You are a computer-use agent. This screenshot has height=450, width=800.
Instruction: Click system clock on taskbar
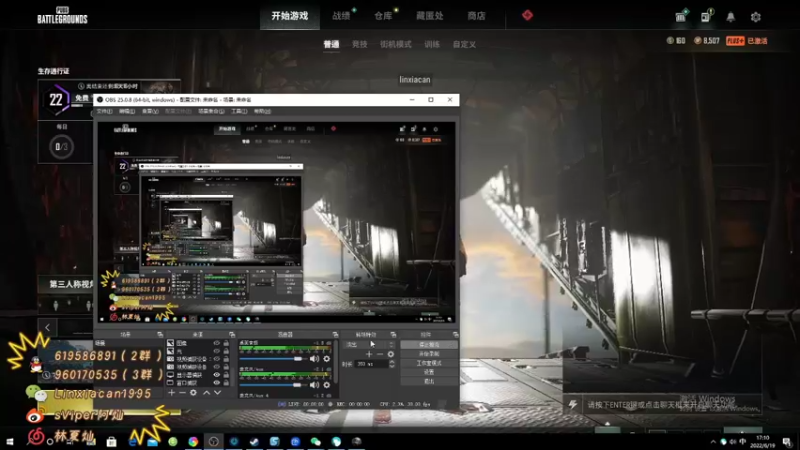763,442
